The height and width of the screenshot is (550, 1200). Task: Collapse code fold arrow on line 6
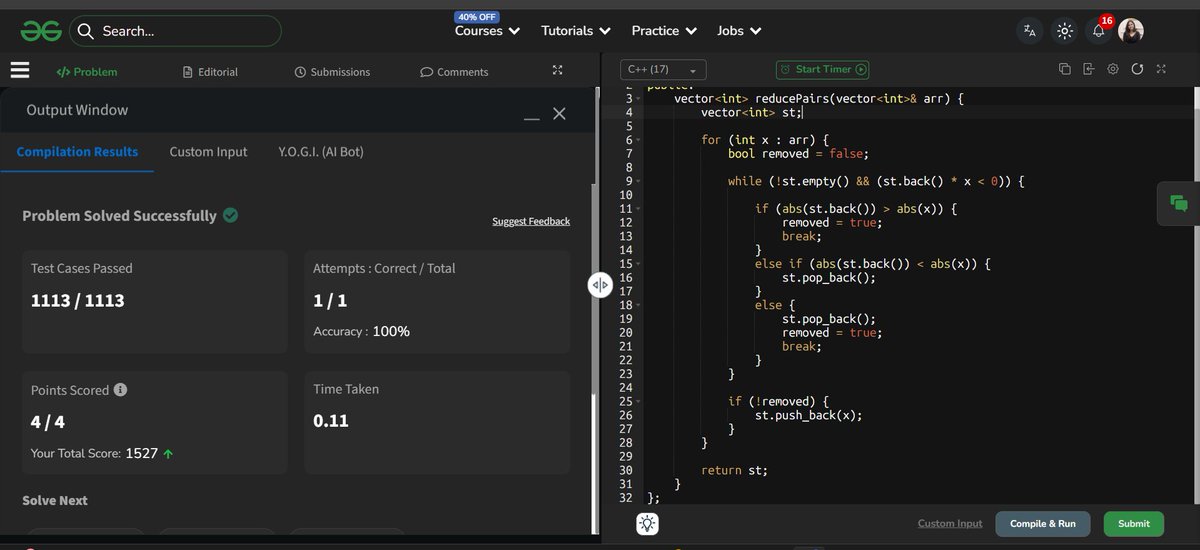pos(638,140)
